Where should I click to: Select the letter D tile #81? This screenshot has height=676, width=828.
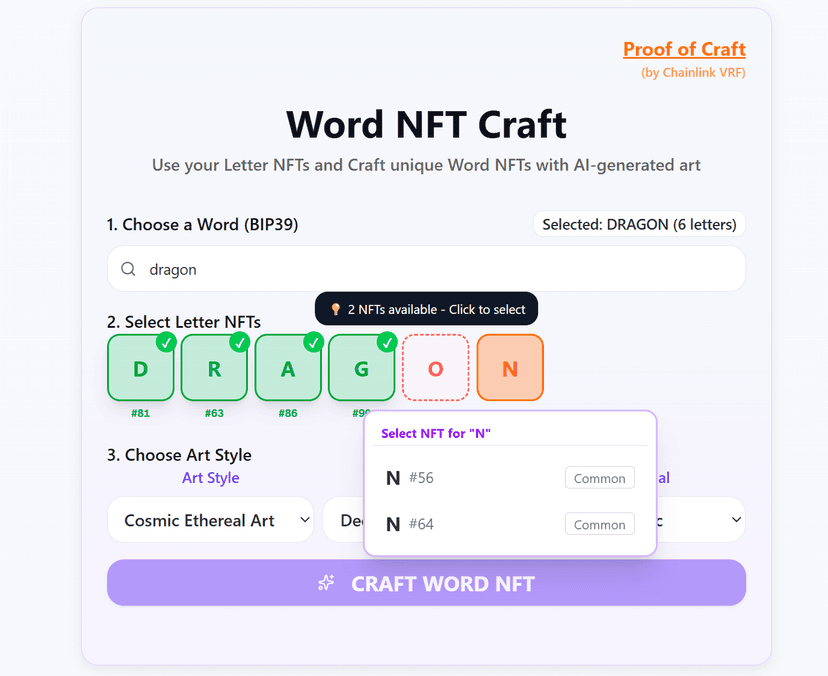(140, 368)
